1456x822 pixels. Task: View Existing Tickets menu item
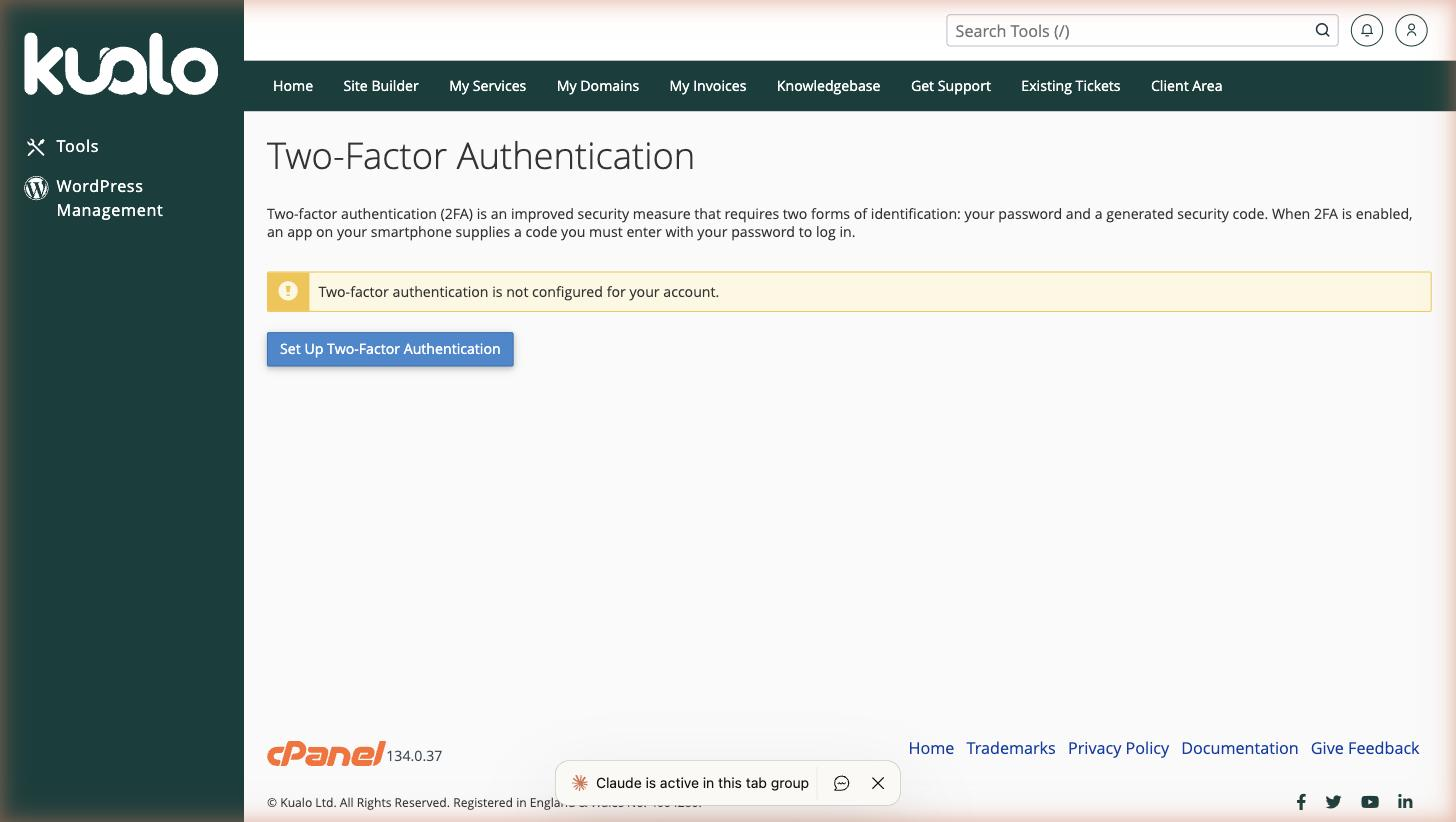point(1070,86)
